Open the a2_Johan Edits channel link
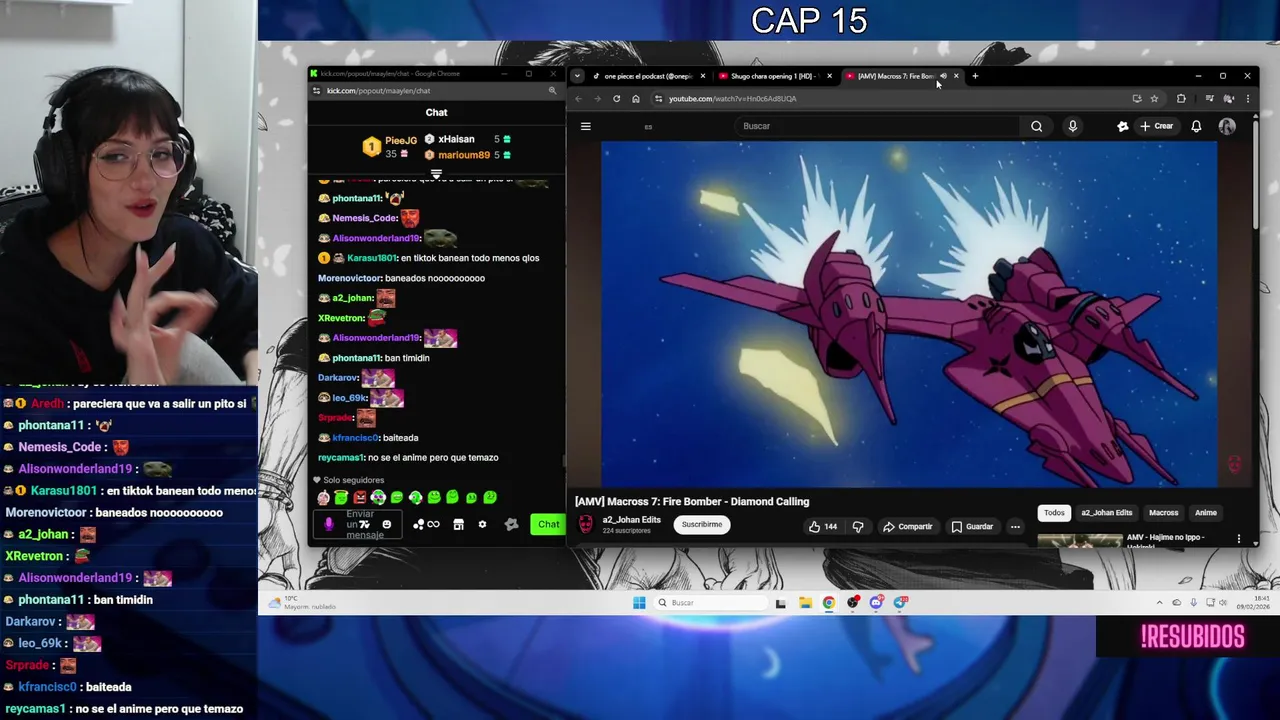The height and width of the screenshot is (720, 1280). (x=631, y=520)
